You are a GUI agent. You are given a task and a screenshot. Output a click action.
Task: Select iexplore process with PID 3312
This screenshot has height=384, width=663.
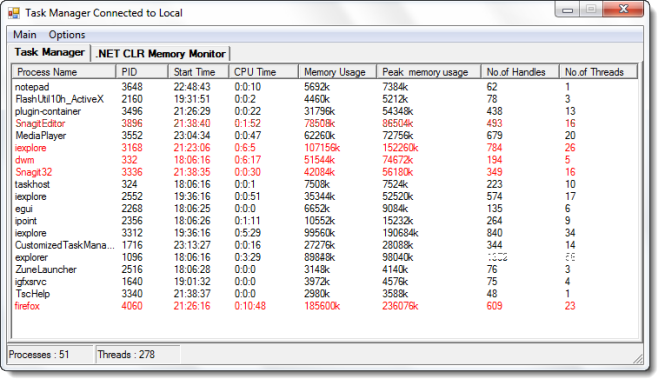pos(325,233)
